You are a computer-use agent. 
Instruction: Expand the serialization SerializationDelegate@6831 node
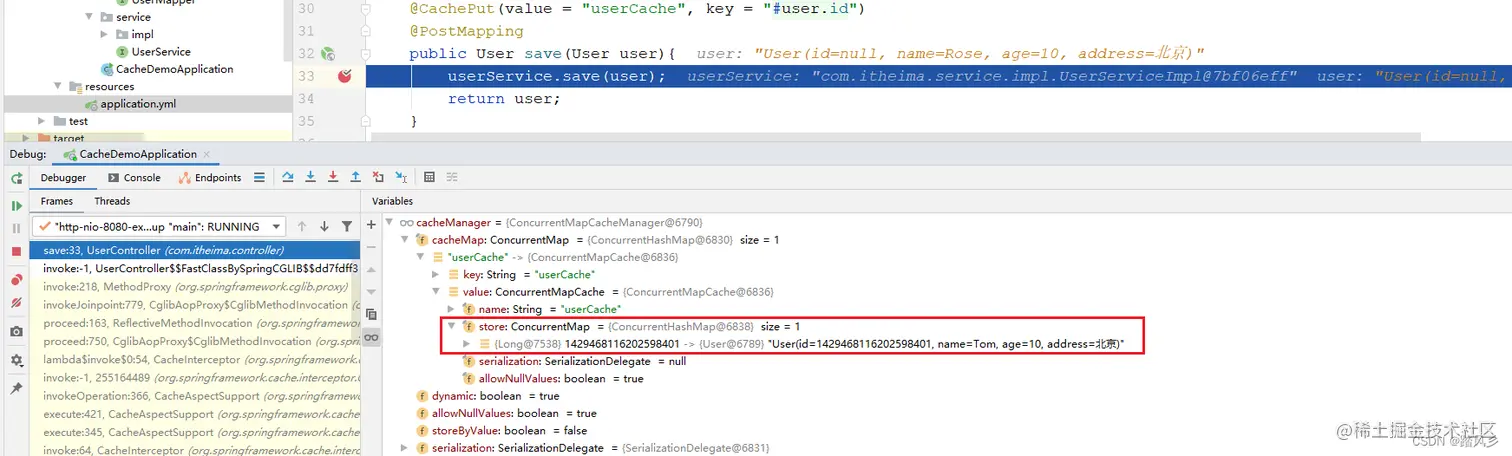tap(406, 448)
